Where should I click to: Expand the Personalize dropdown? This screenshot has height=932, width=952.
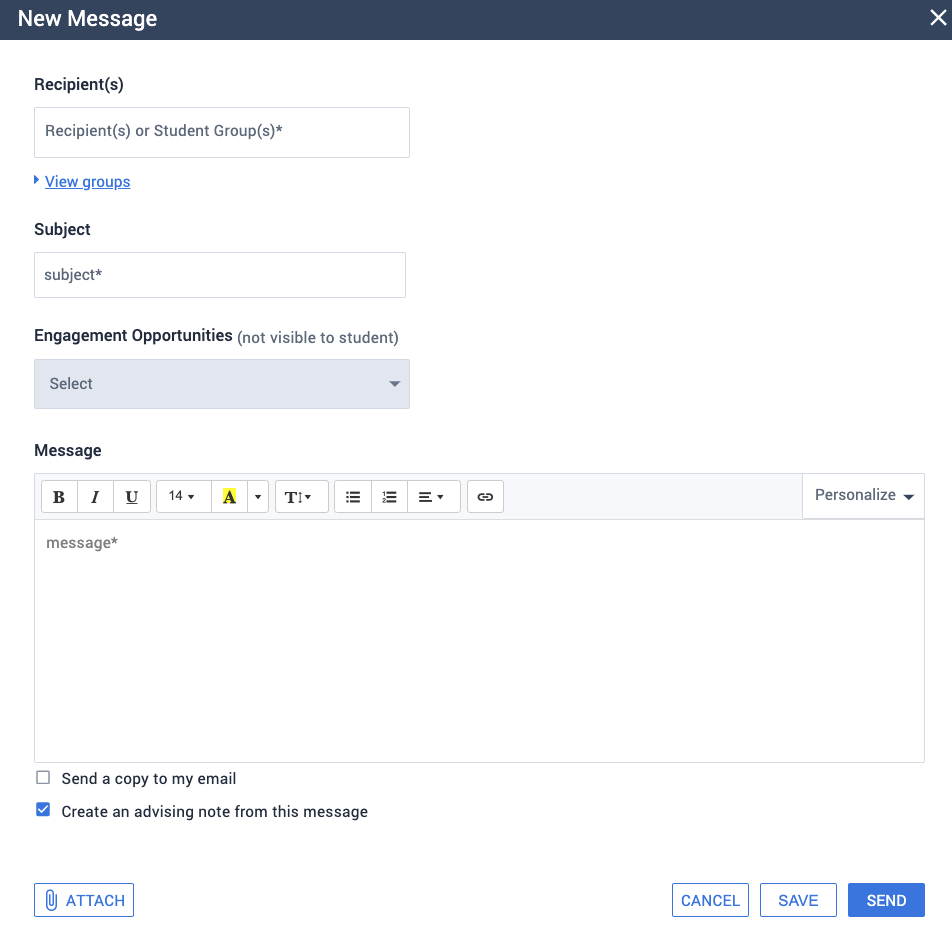(863, 495)
